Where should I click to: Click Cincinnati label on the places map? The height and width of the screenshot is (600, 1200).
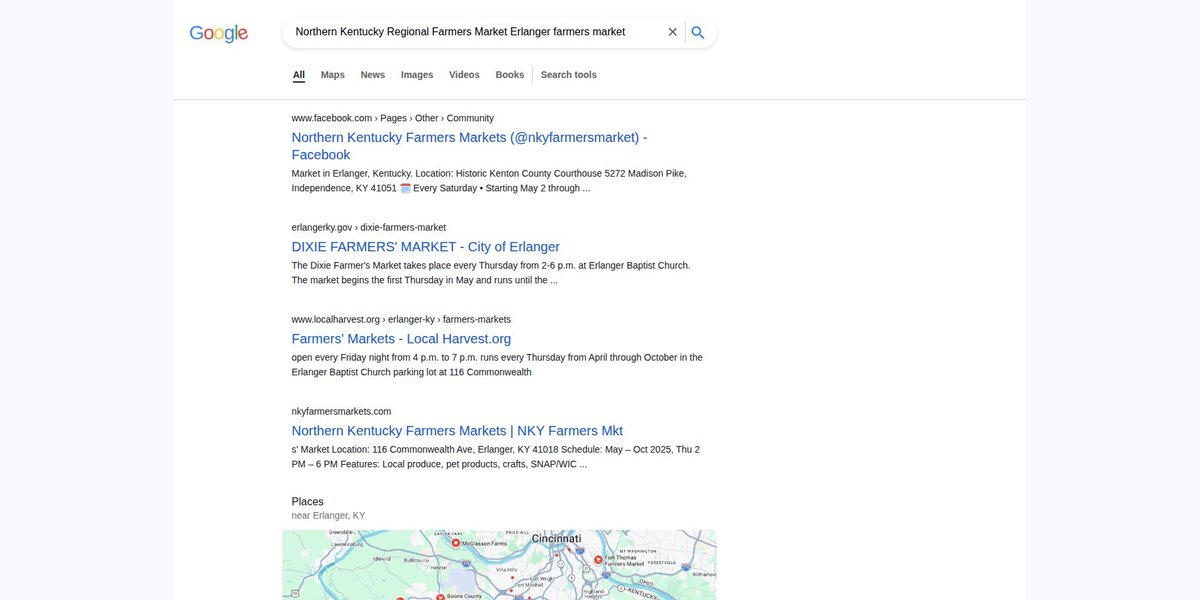[x=555, y=538]
